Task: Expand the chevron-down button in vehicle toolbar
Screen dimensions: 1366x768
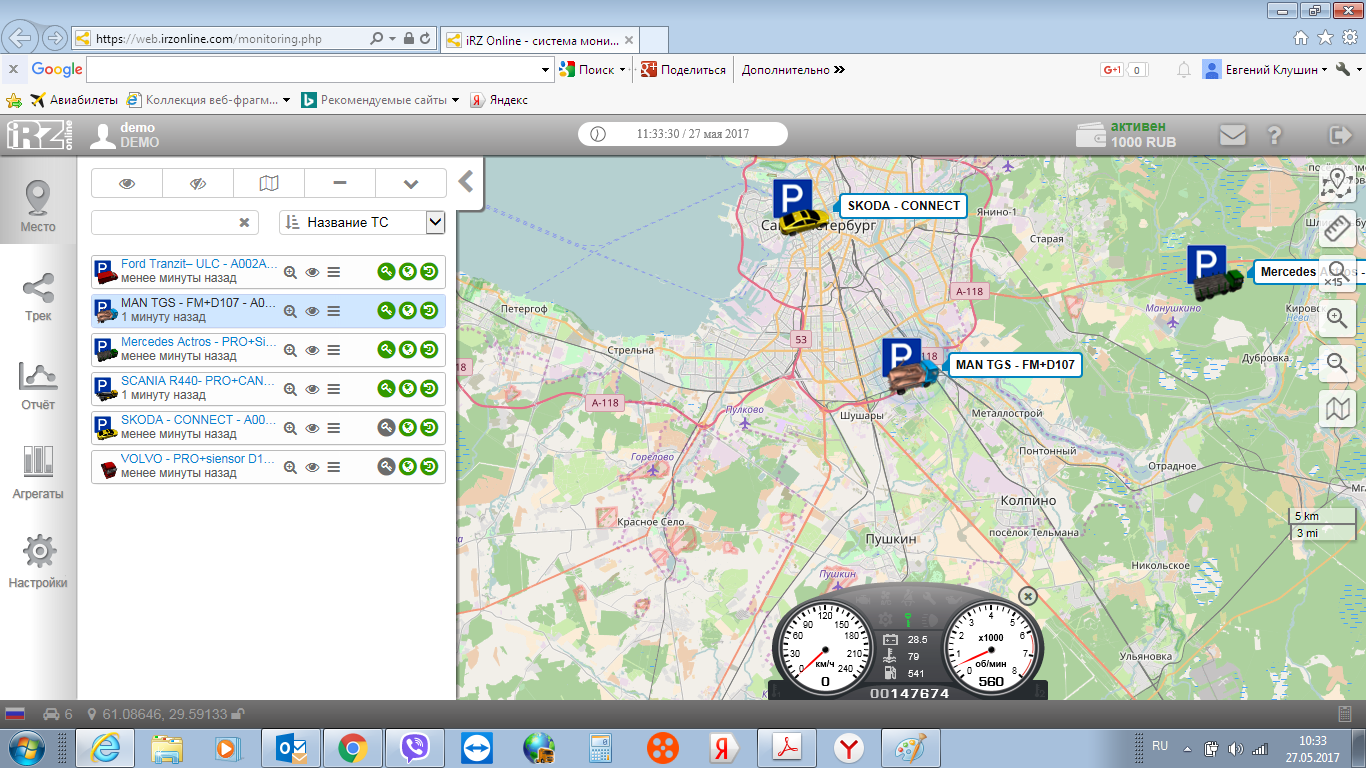Action: (x=410, y=183)
